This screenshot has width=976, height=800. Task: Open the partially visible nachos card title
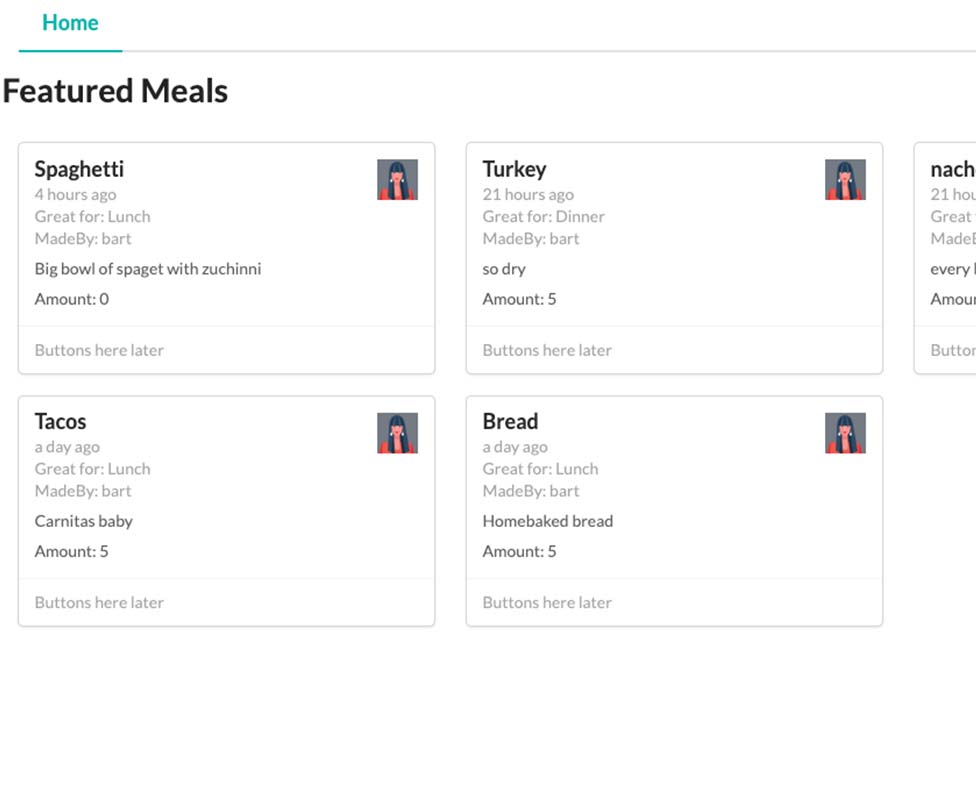[953, 169]
